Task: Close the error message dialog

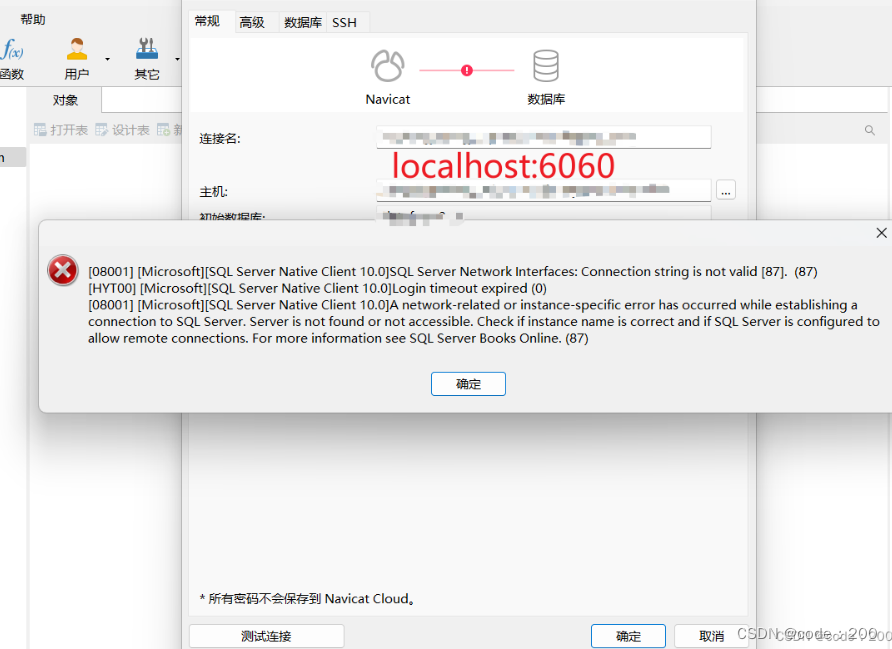Action: [881, 233]
